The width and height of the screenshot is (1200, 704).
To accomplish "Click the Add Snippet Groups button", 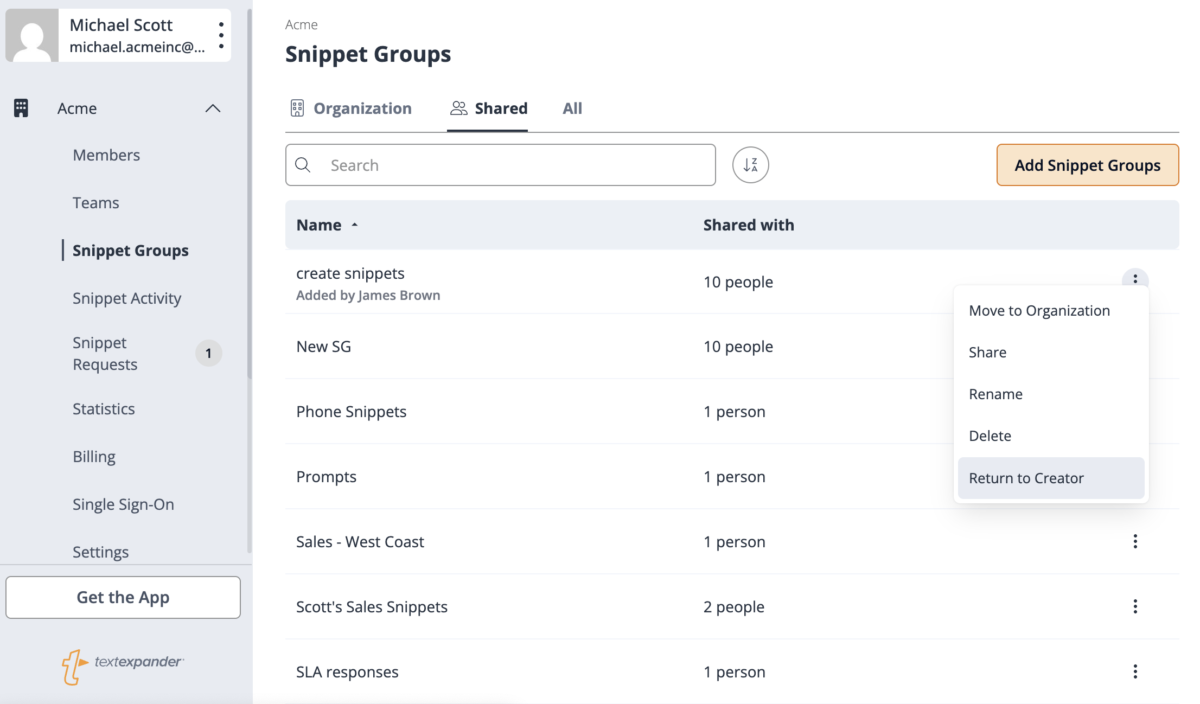I will (x=1087, y=165).
